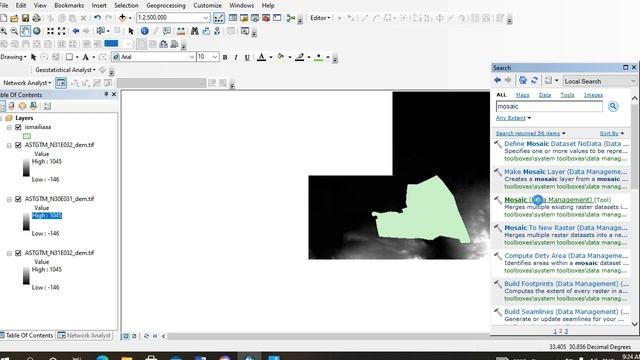
Task: Open Geostatistical Analyst dropdown
Action: [x=65, y=70]
